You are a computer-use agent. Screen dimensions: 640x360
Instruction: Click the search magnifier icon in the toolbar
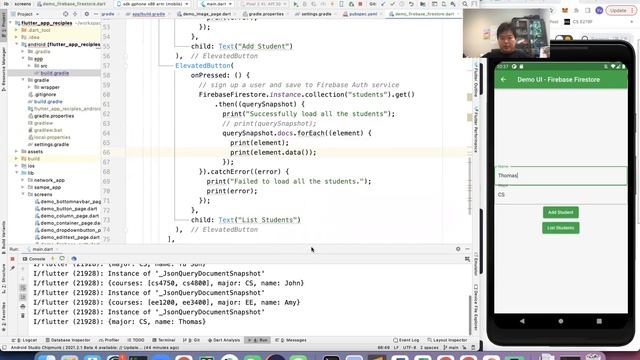[465, 4]
